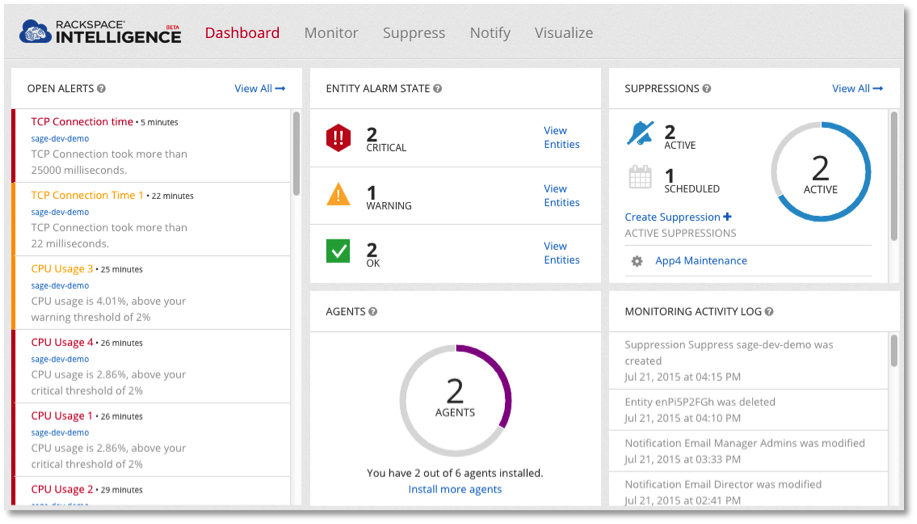
Task: Click the 'ACTIVE SUPPRESSIONS' label
Action: [x=680, y=233]
